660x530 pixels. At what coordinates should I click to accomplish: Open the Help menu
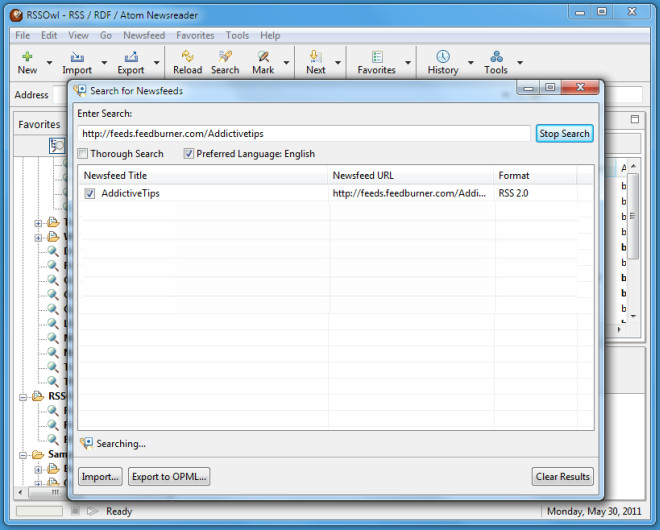tap(270, 35)
